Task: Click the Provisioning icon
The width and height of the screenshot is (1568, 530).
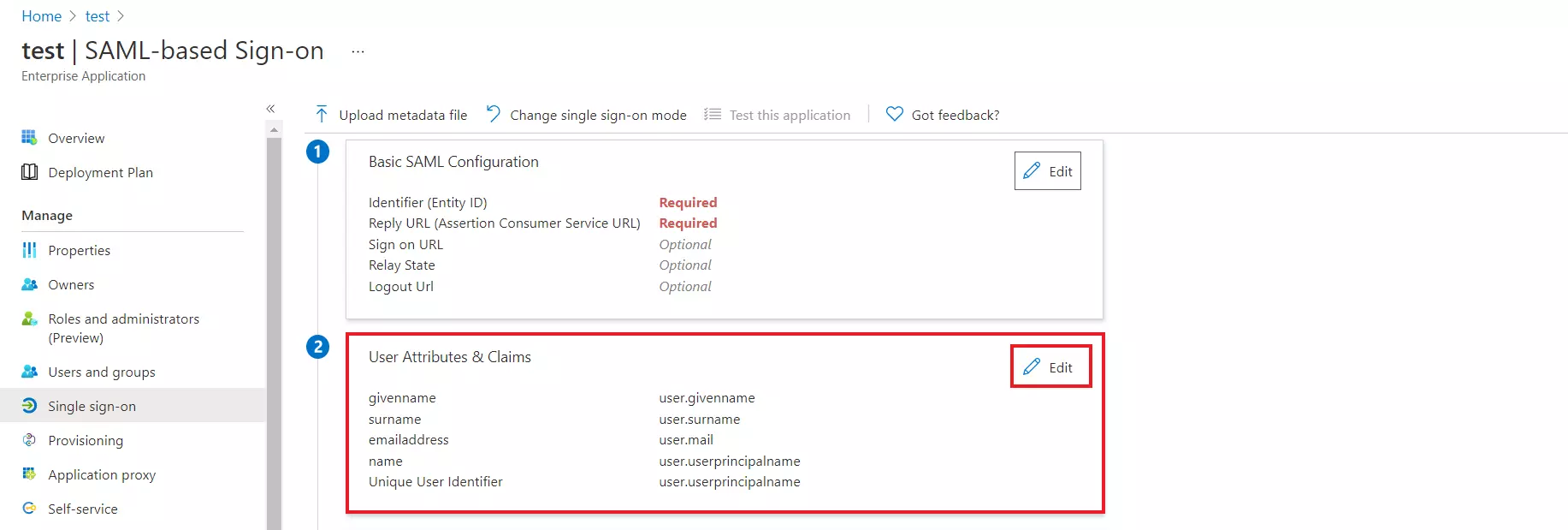Action: pyautogui.click(x=29, y=440)
